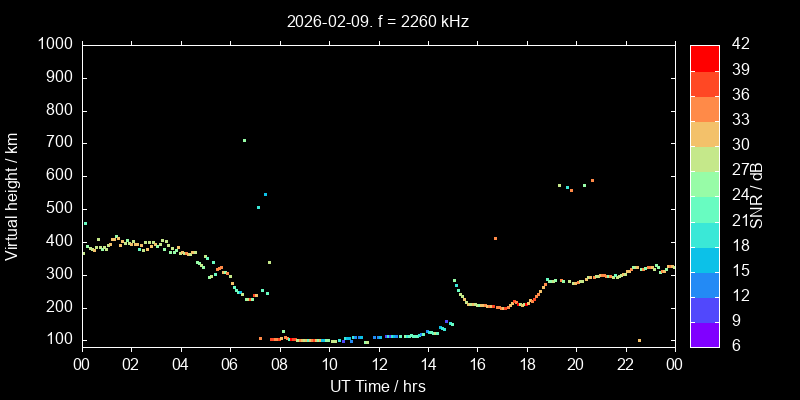This screenshot has width=800, height=400.
Task: Pick the yellow-green 27–30 dB colorbar band
Action: pyautogui.click(x=704, y=158)
